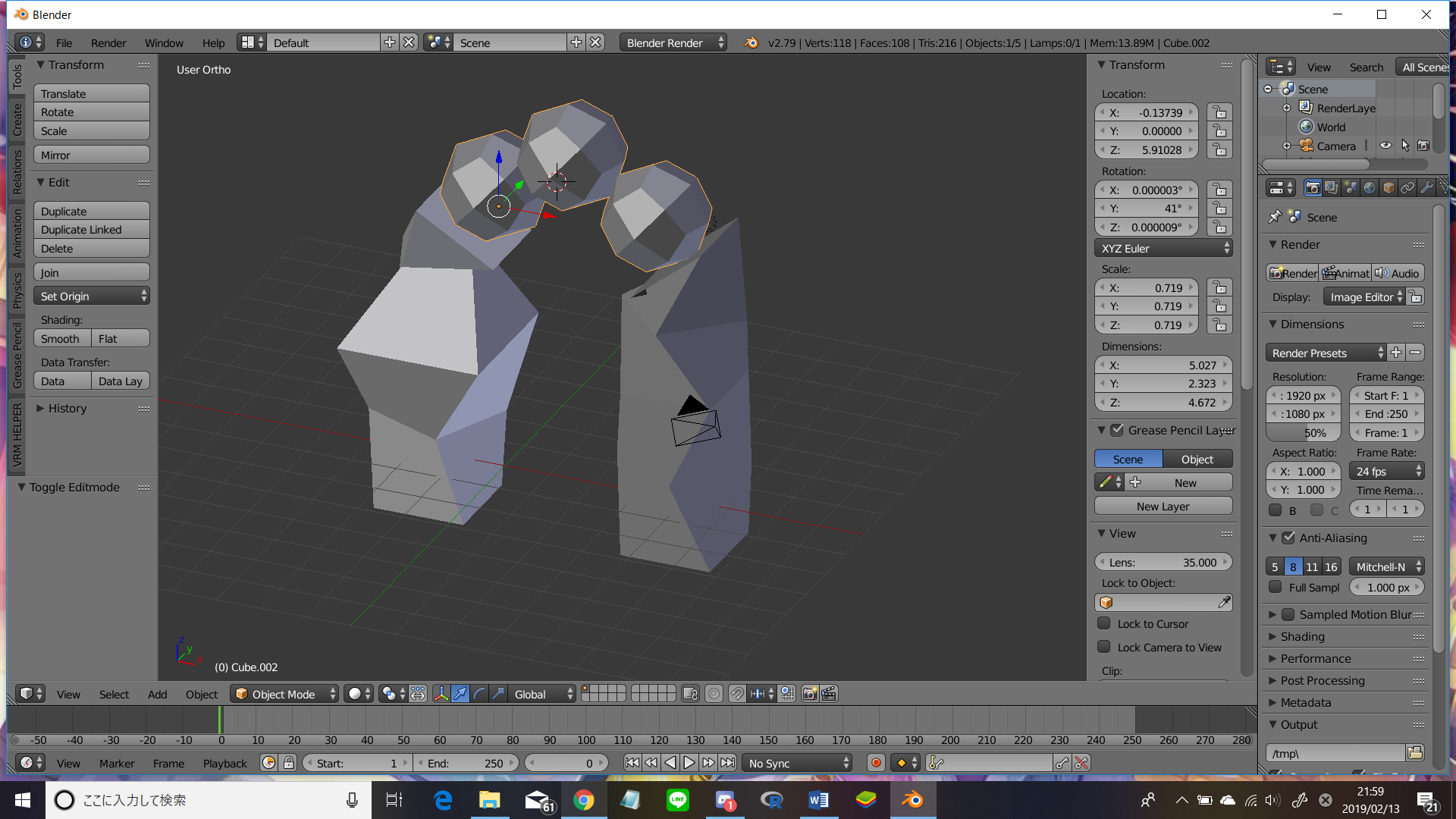This screenshot has width=1456, height=819.
Task: Open the Modifiers wrench properties tab
Action: (x=1426, y=188)
